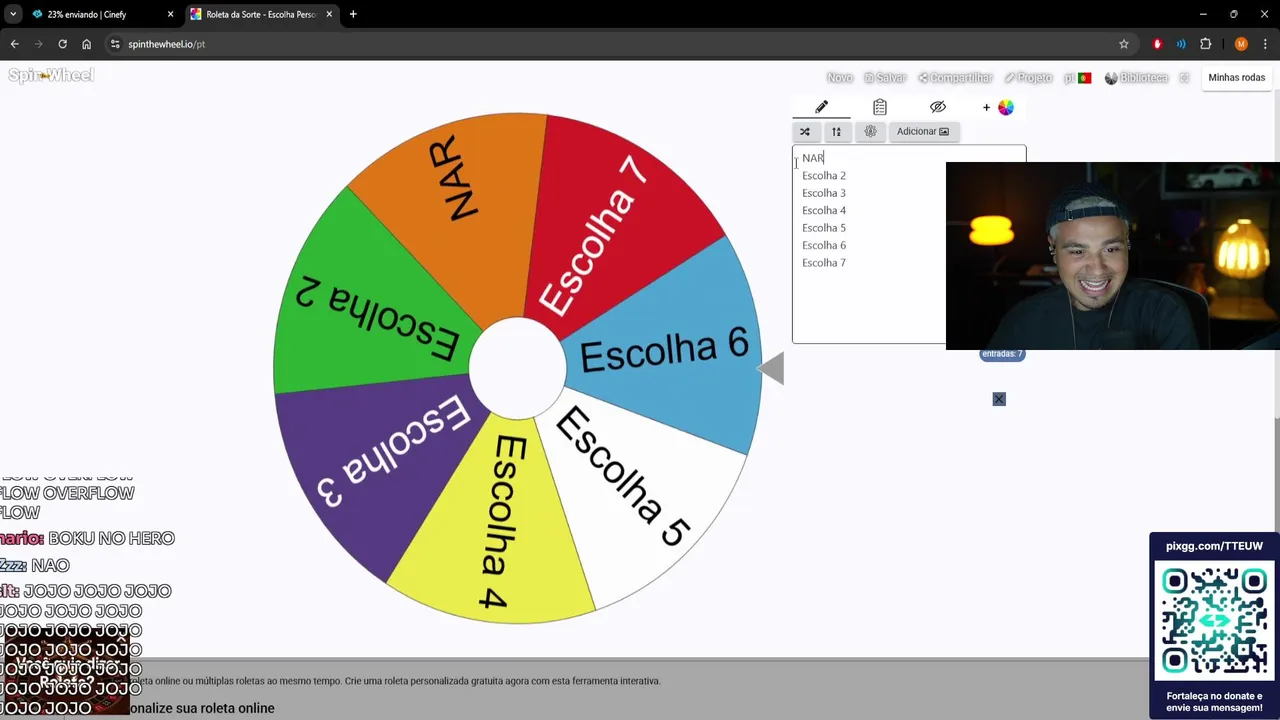Go to browser home page
The image size is (1280, 720).
pyautogui.click(x=86, y=44)
